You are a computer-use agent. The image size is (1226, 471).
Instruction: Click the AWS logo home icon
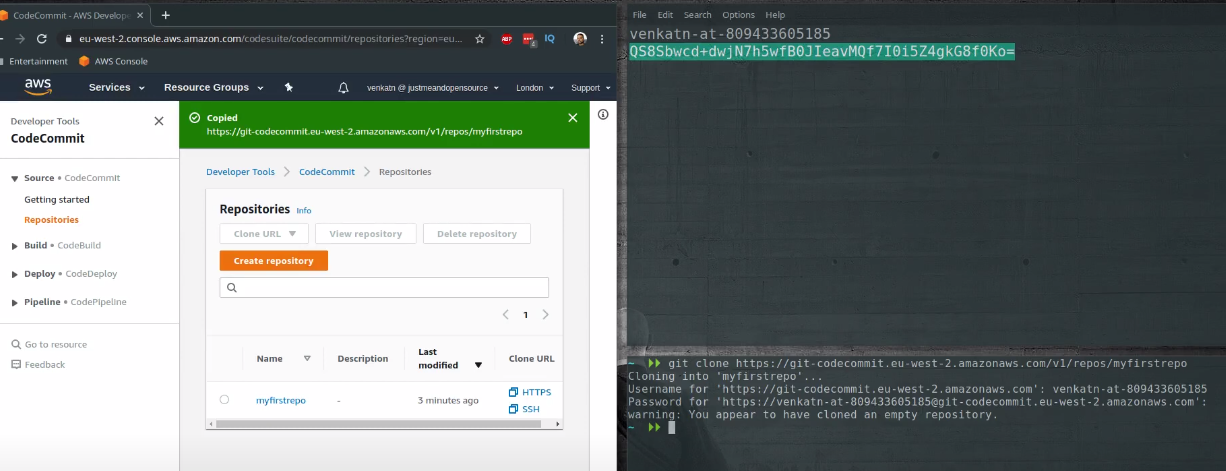(38, 87)
